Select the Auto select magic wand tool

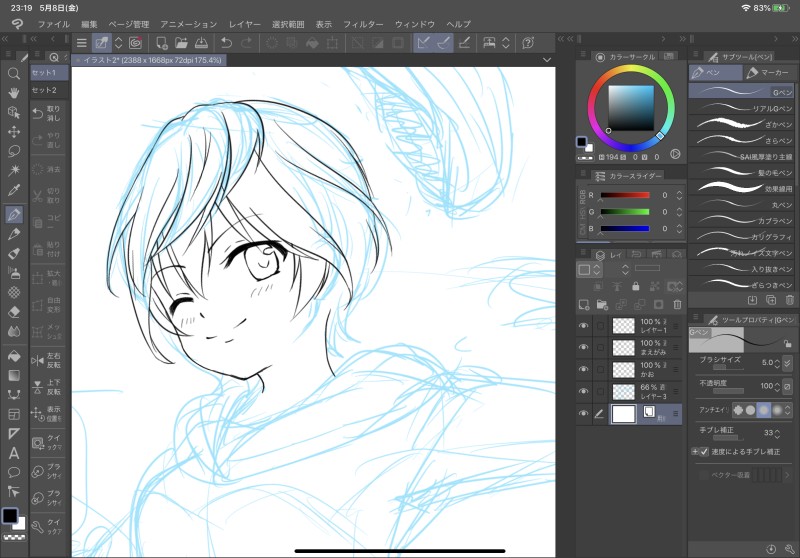pos(14,170)
